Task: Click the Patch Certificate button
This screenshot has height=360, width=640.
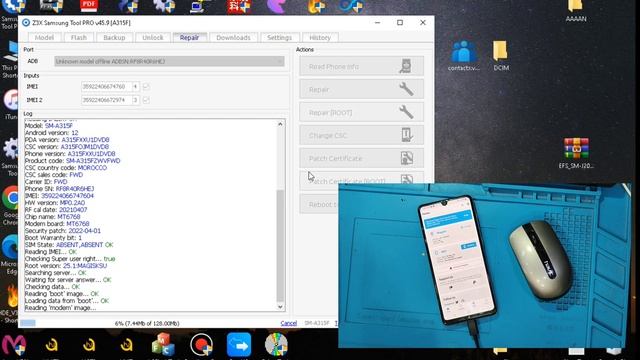Action: point(361,158)
